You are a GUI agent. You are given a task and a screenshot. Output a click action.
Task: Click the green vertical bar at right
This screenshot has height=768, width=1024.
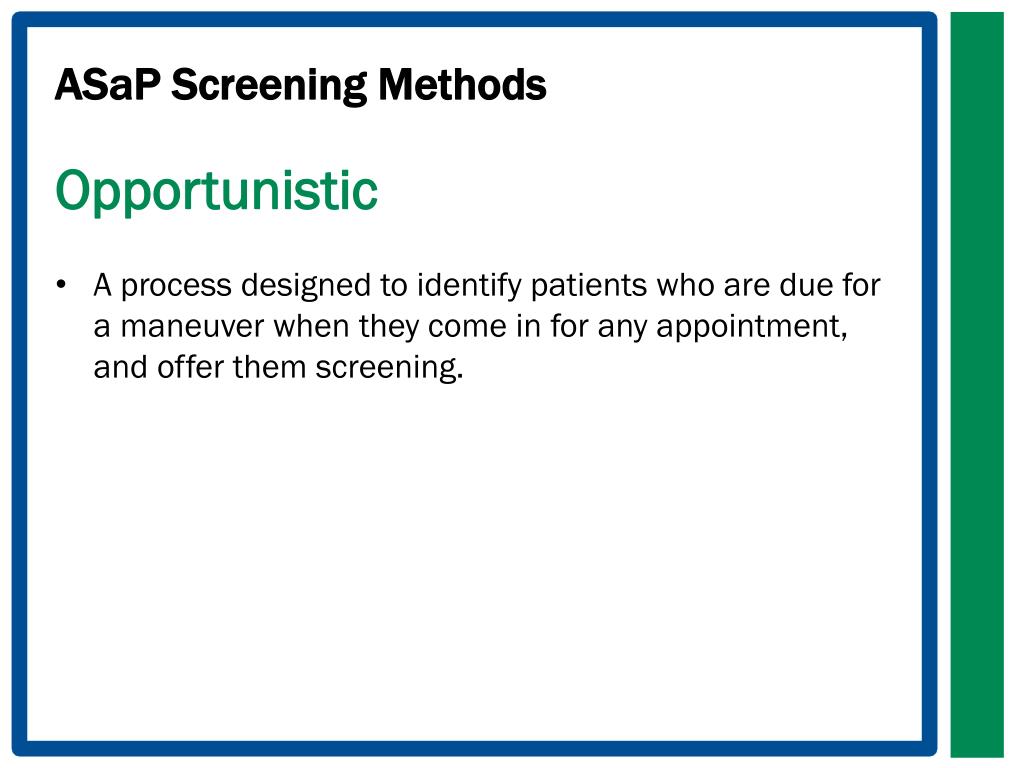pos(976,384)
